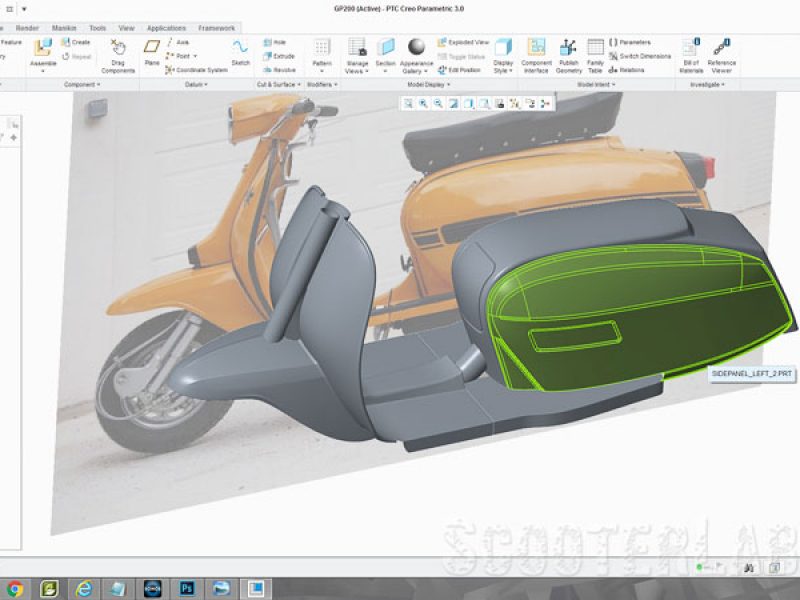Expand the Model Display group

pyautogui.click(x=429, y=85)
